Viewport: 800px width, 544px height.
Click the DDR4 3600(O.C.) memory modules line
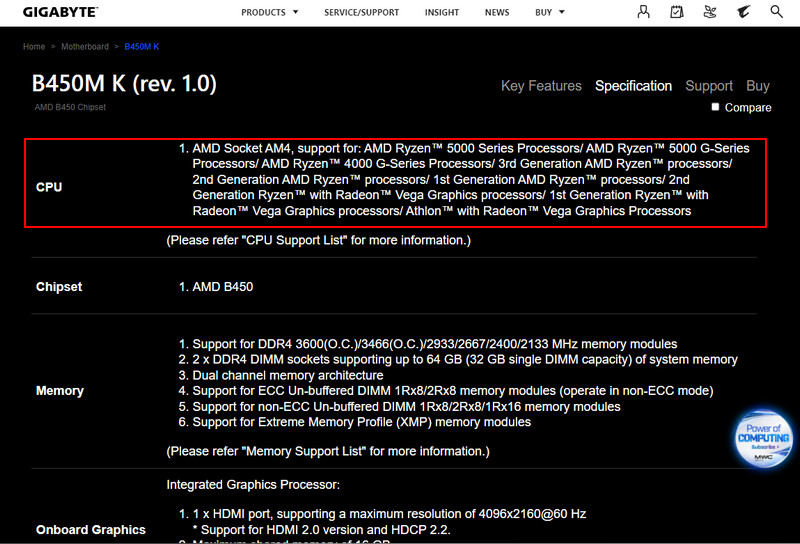click(x=428, y=344)
